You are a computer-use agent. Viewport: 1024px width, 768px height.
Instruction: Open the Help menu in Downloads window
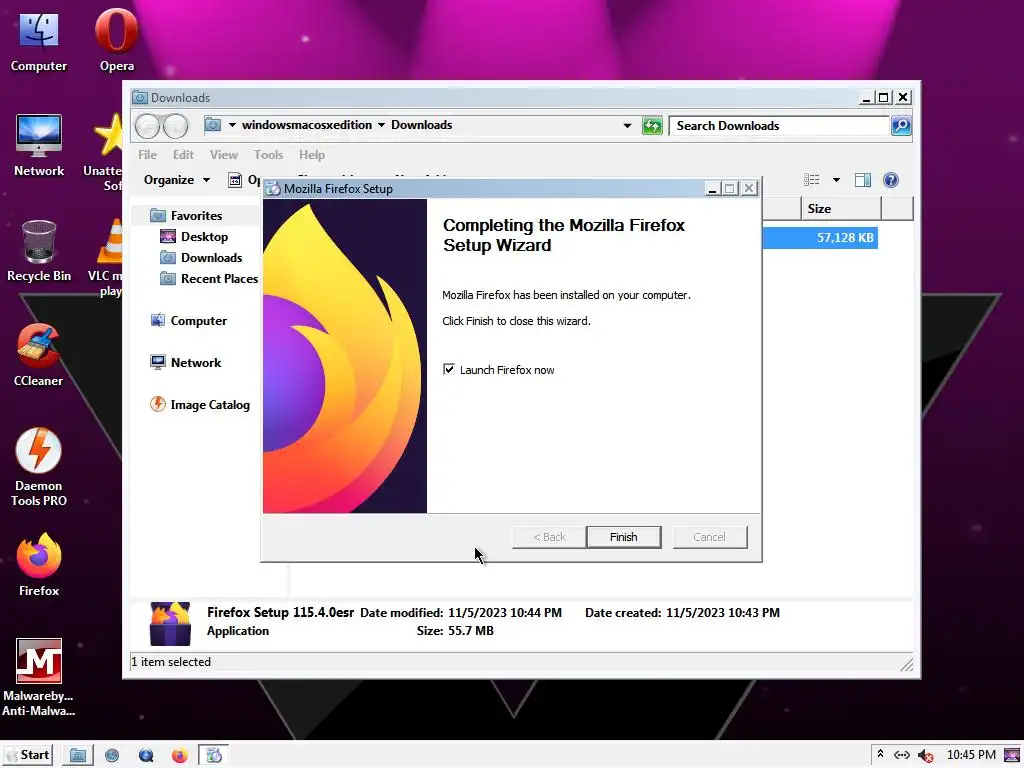coord(312,155)
